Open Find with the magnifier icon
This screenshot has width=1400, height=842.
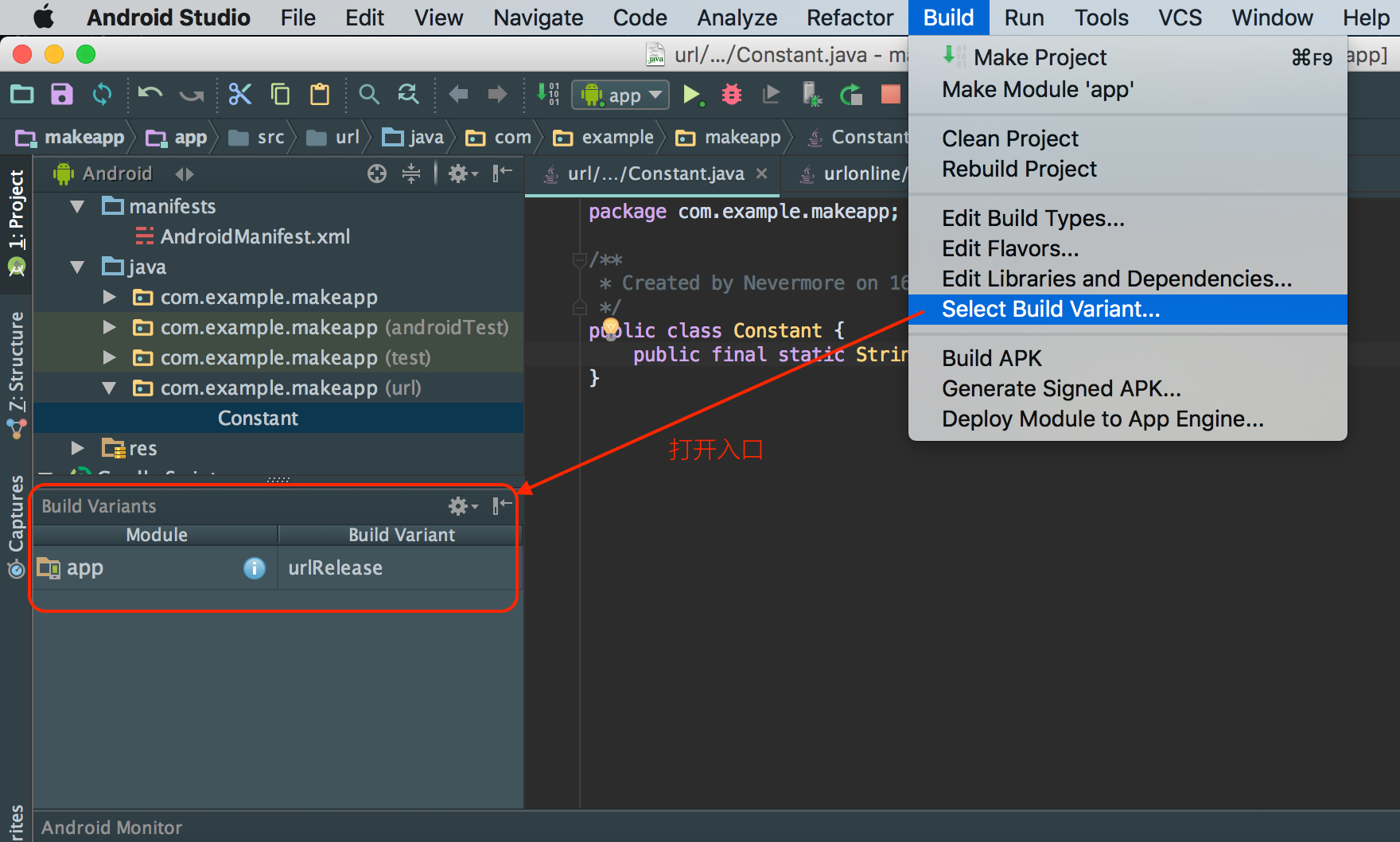(x=368, y=95)
